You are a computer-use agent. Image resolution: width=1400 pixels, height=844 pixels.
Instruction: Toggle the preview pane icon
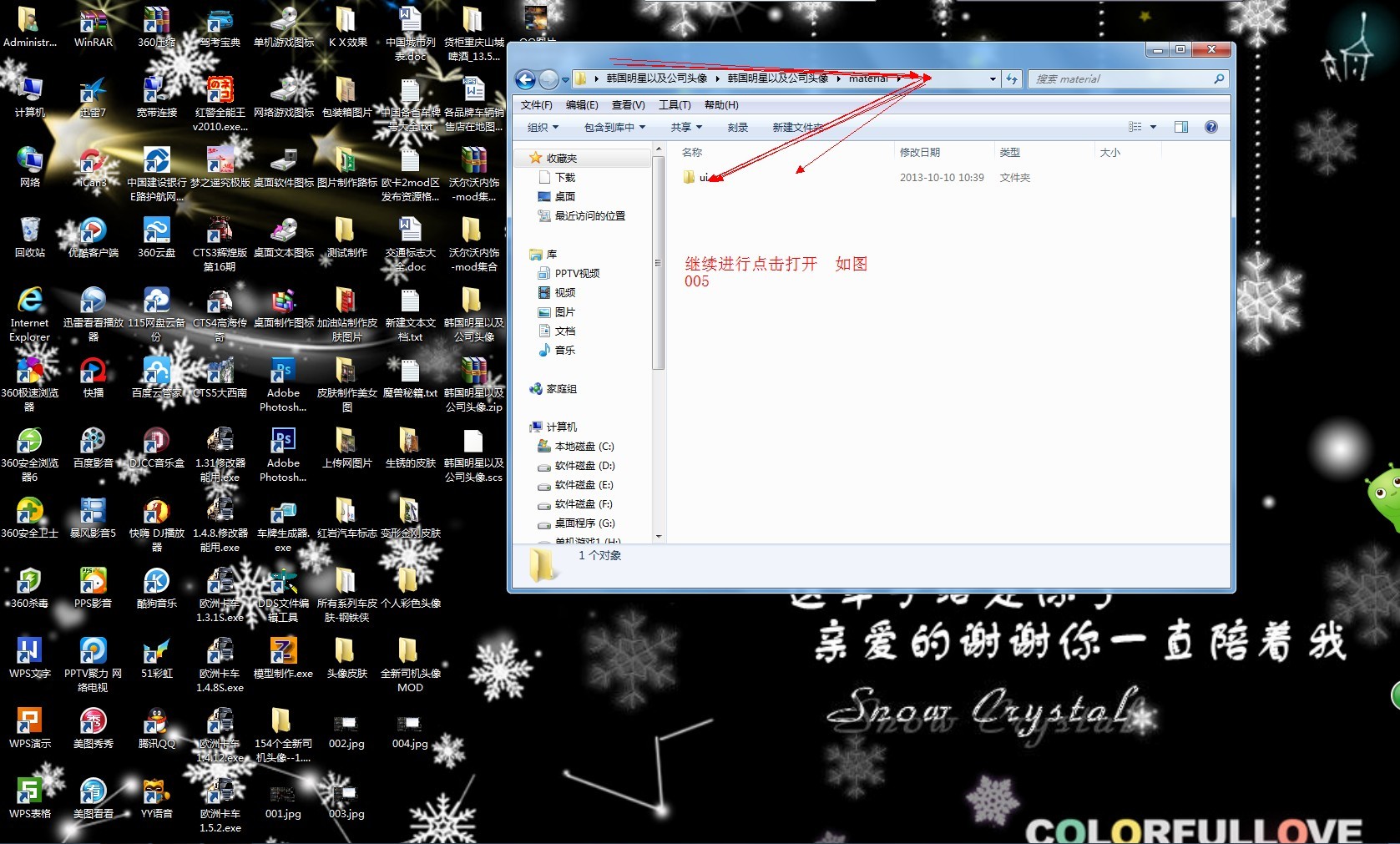pyautogui.click(x=1181, y=127)
